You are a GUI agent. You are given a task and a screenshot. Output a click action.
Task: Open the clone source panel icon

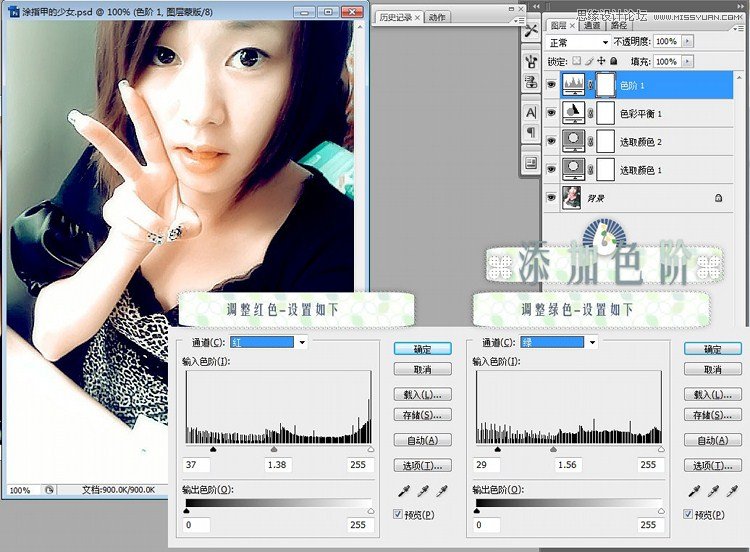point(531,81)
